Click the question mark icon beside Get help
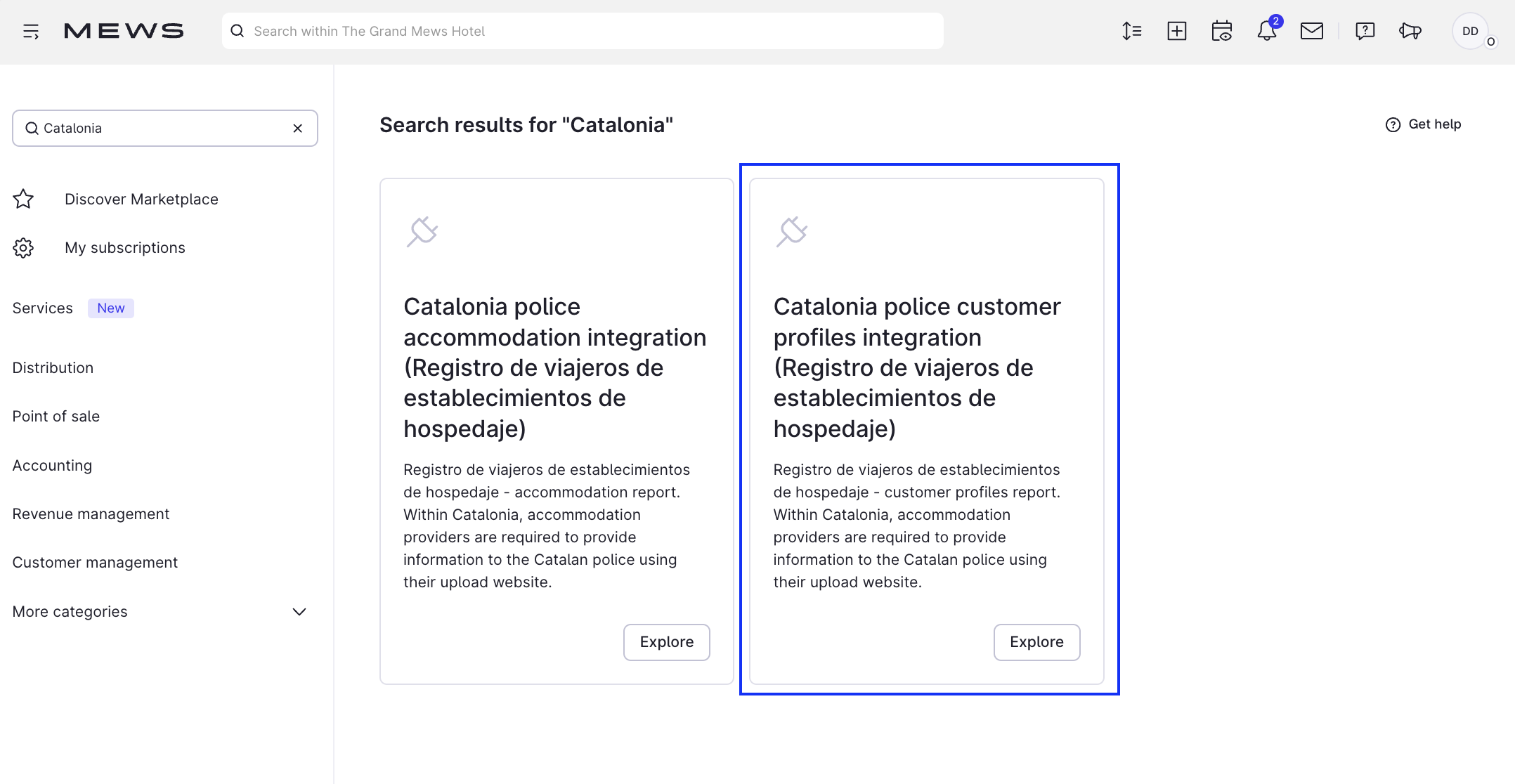The image size is (1515, 784). [1393, 124]
